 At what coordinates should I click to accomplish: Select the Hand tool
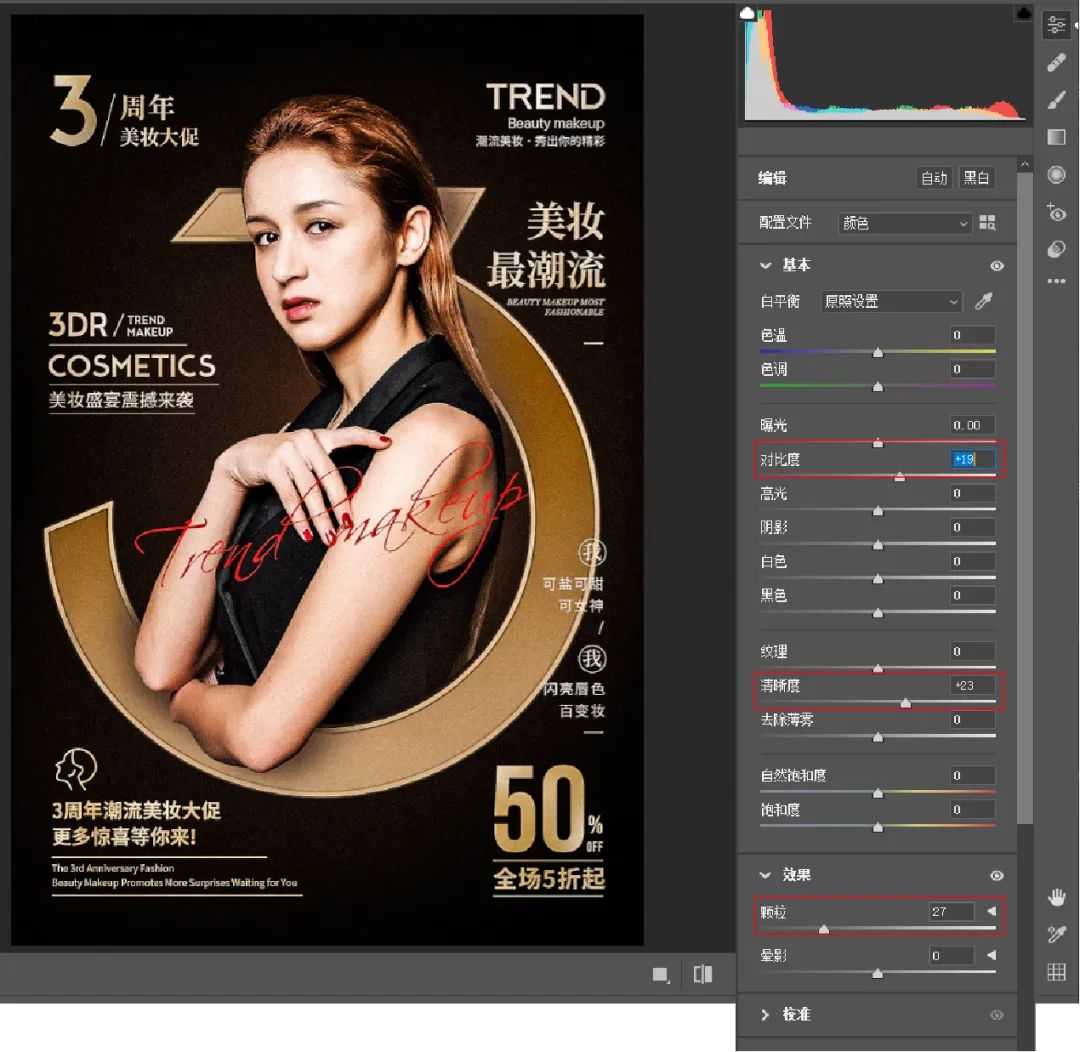pyautogui.click(x=1056, y=897)
